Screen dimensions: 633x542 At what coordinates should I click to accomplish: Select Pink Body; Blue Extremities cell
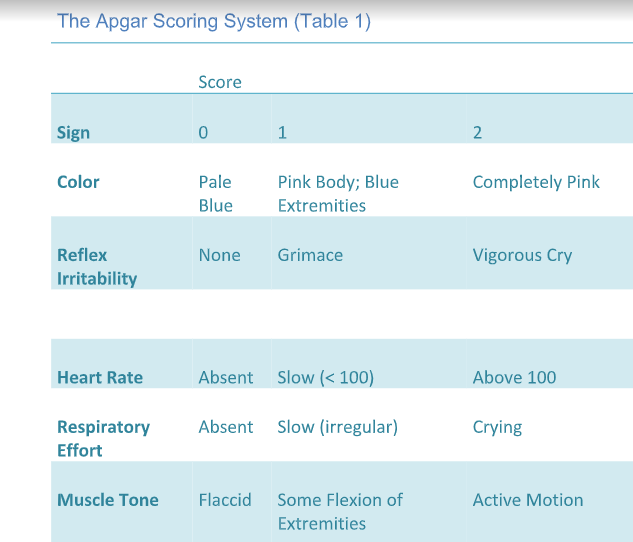(338, 194)
